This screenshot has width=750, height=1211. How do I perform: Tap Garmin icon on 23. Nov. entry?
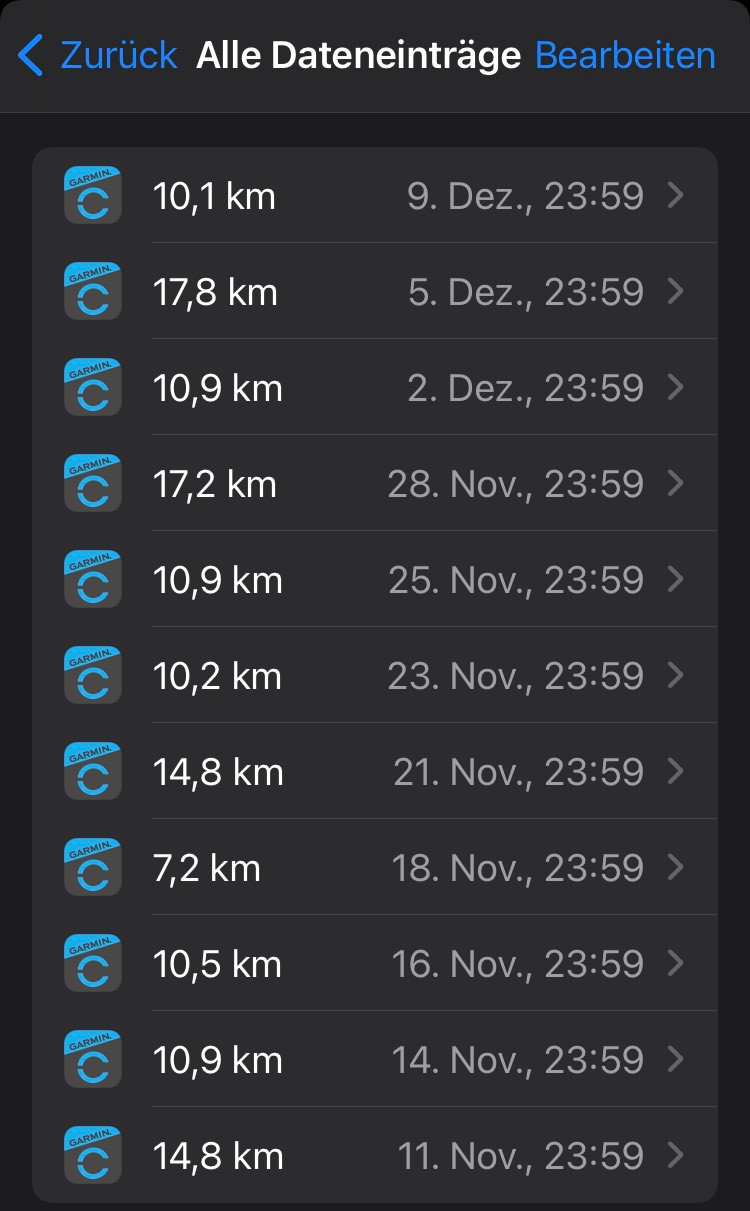(93, 675)
